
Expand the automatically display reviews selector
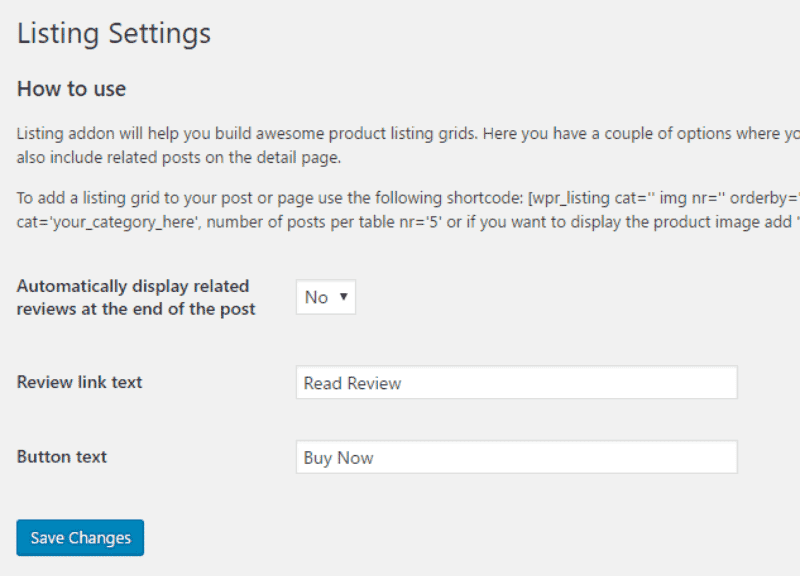pyautogui.click(x=325, y=296)
